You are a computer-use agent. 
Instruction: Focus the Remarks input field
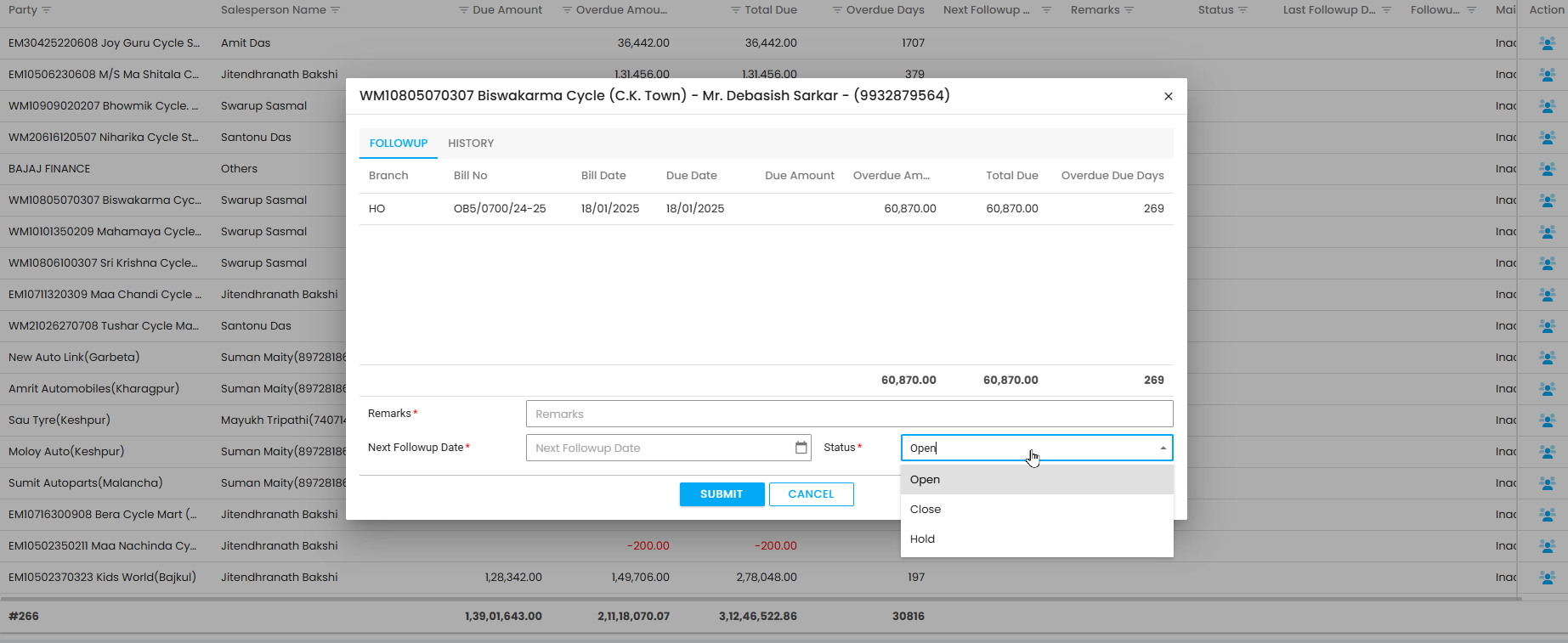click(x=850, y=414)
